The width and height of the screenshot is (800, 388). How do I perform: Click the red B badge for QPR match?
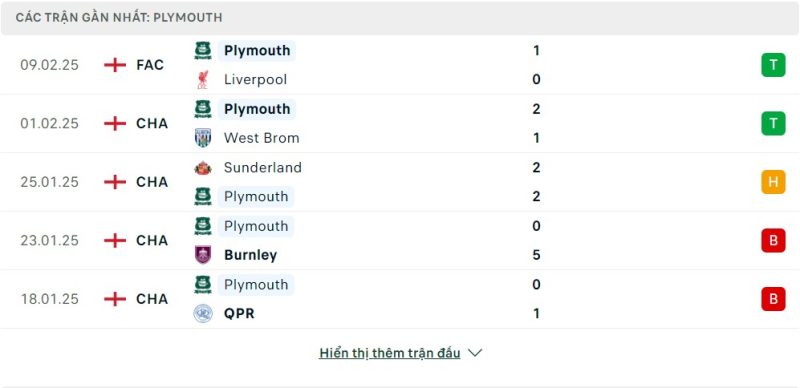[773, 299]
